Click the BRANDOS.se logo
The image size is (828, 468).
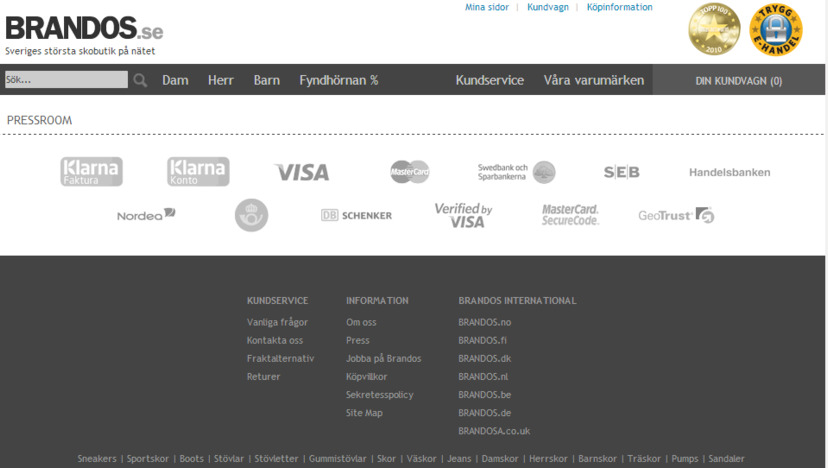click(84, 28)
